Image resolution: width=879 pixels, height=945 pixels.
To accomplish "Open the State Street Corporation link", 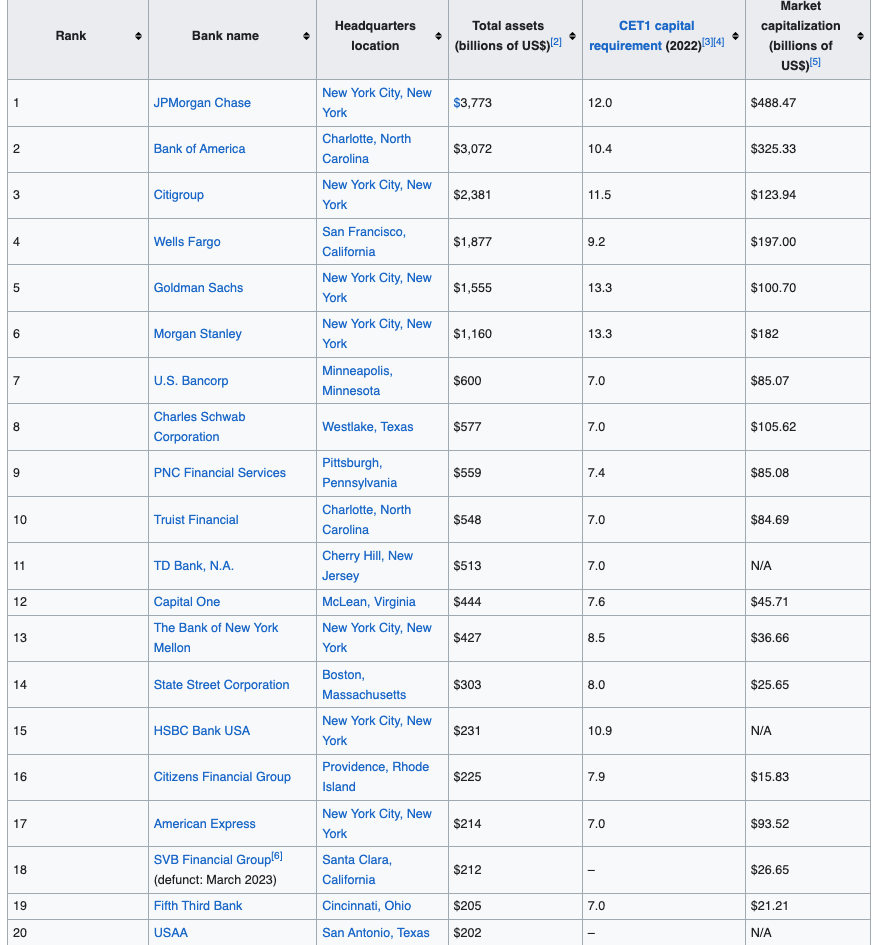I will point(221,685).
